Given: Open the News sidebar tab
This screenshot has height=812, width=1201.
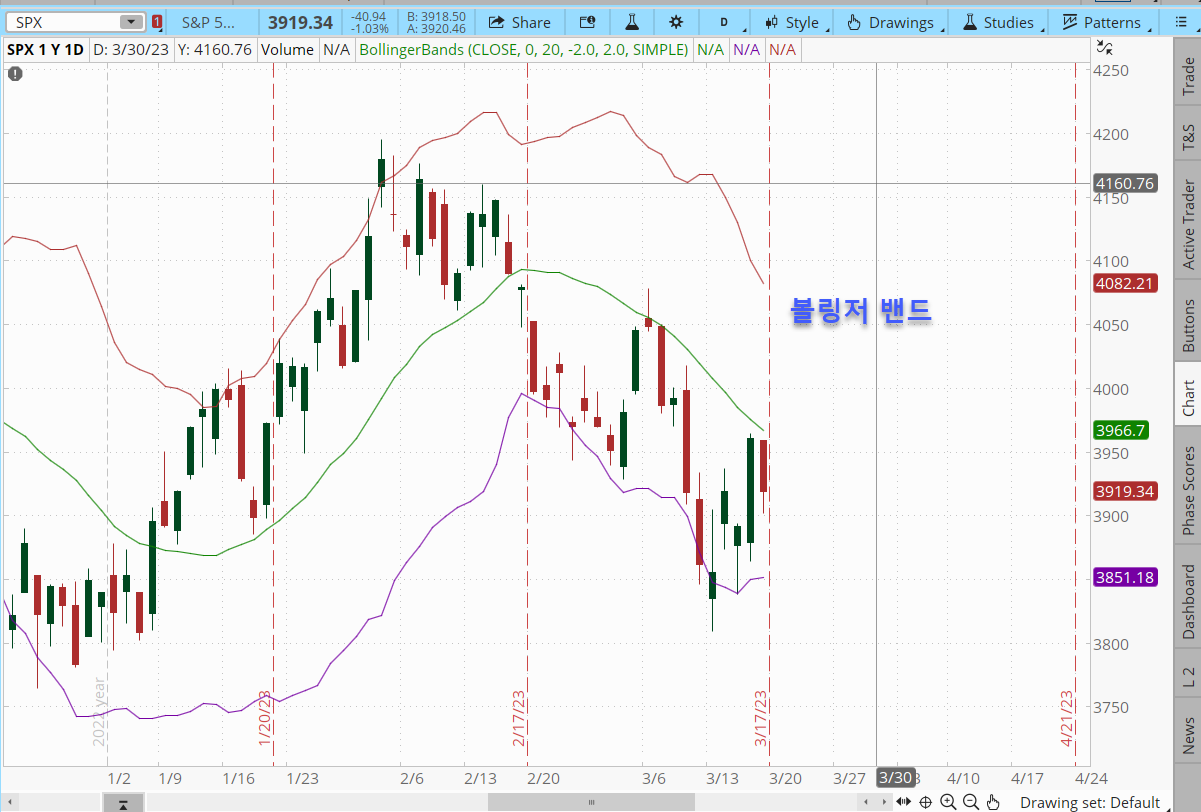Looking at the screenshot, I should (x=1188, y=736).
